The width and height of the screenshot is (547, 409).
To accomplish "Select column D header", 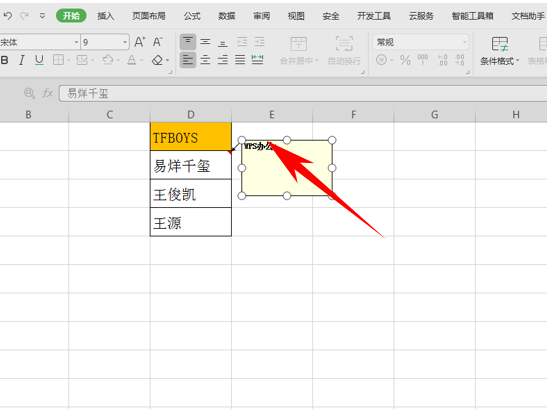I will (190, 114).
